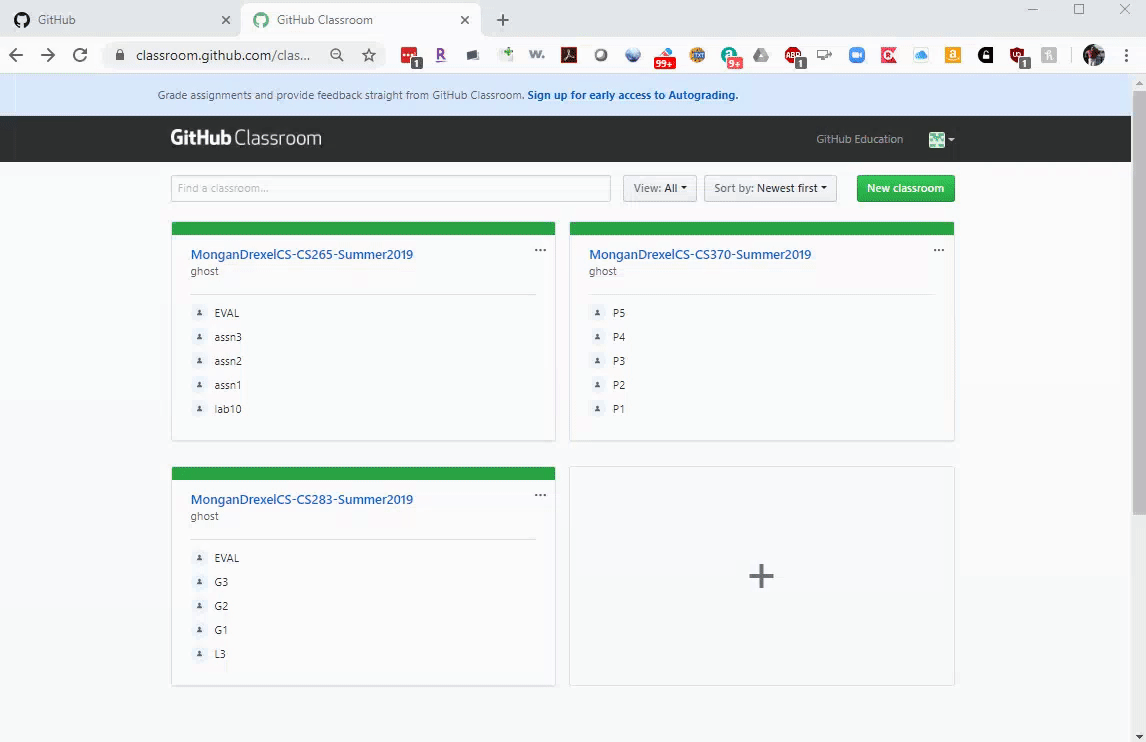Screen dimensions: 1146x742
Task: Select the P3 assignment in CS370
Action: (x=619, y=361)
